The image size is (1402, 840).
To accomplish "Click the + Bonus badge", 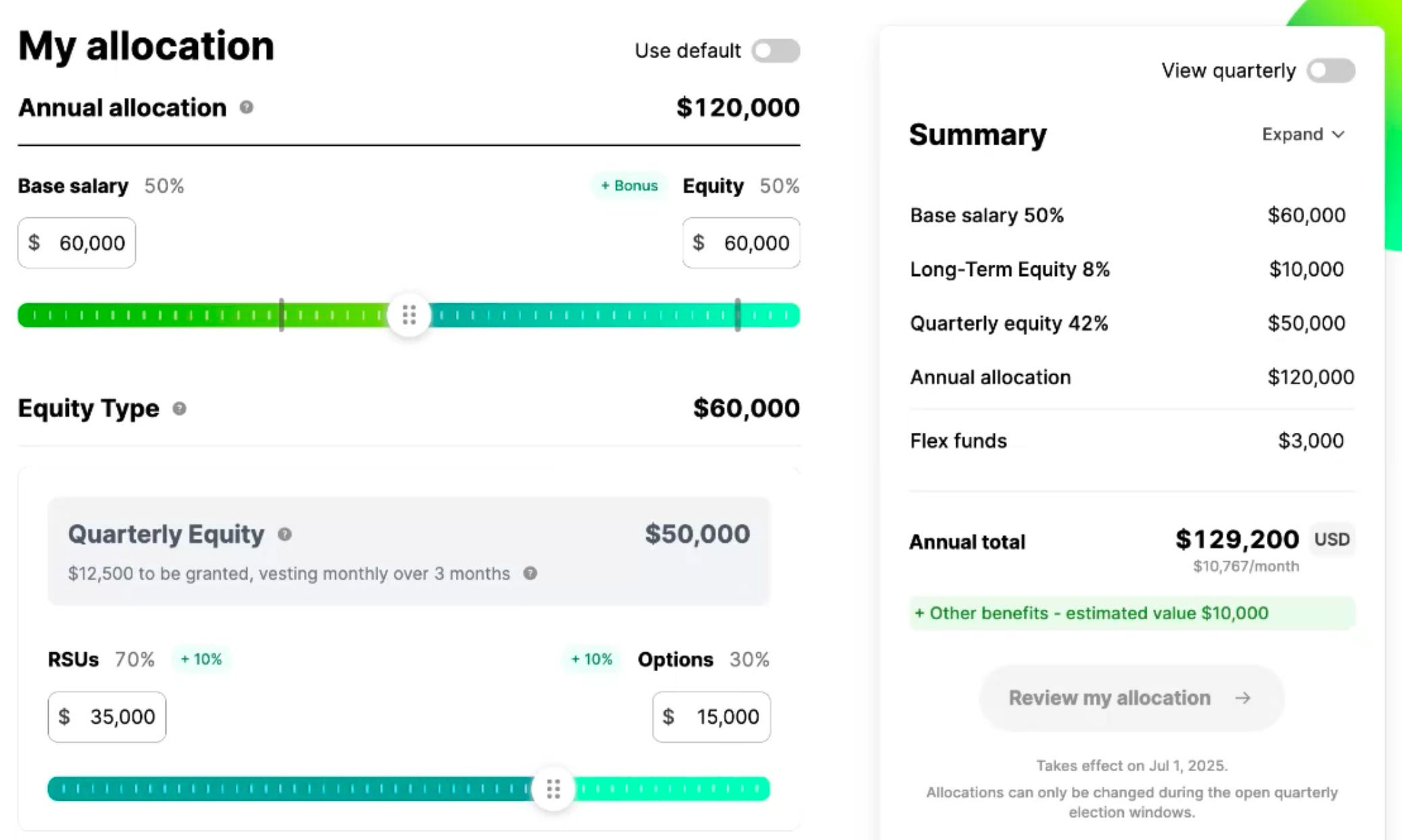I will point(629,186).
